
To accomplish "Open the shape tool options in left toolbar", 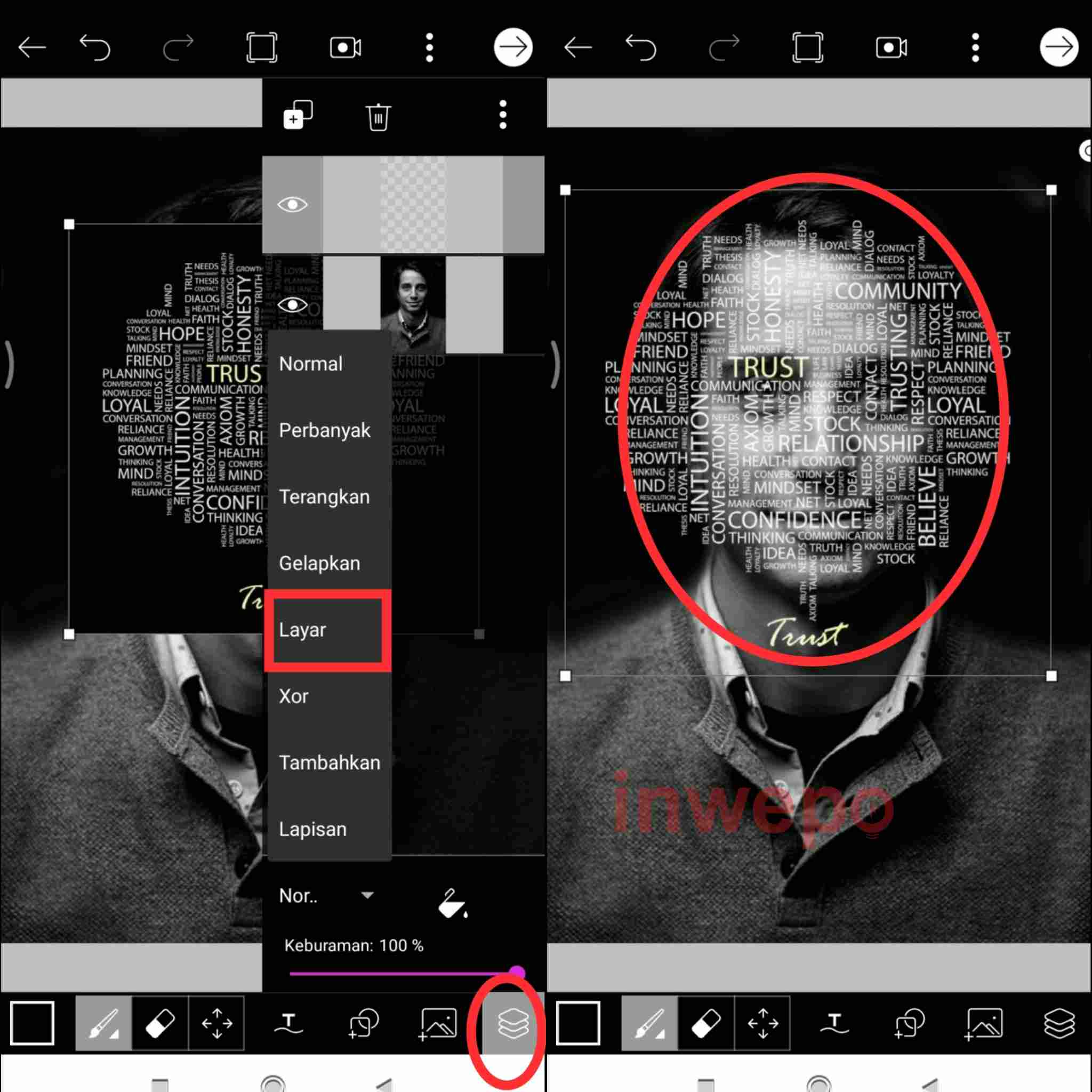I will 363,1023.
